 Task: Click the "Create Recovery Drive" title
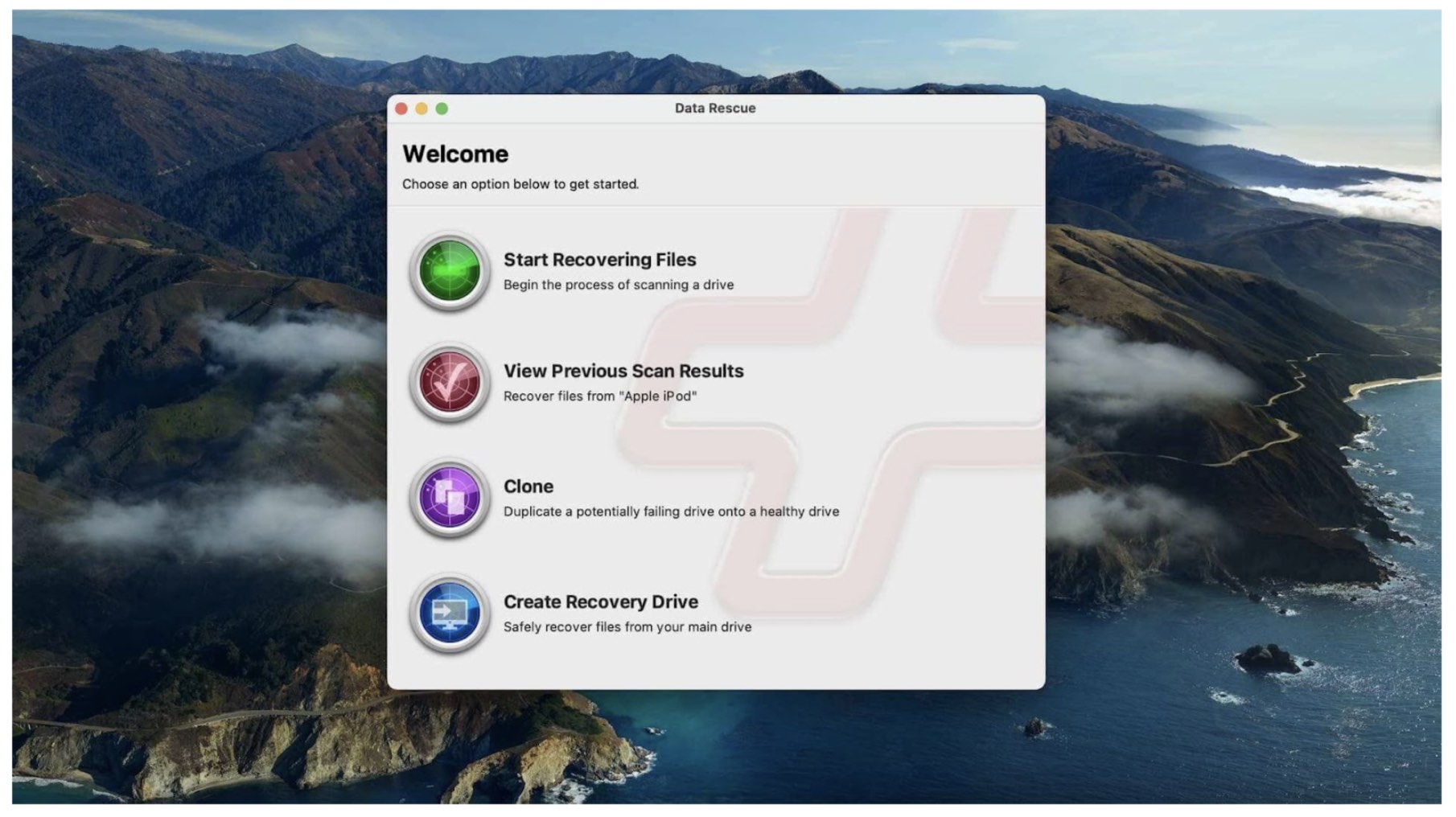tap(601, 601)
